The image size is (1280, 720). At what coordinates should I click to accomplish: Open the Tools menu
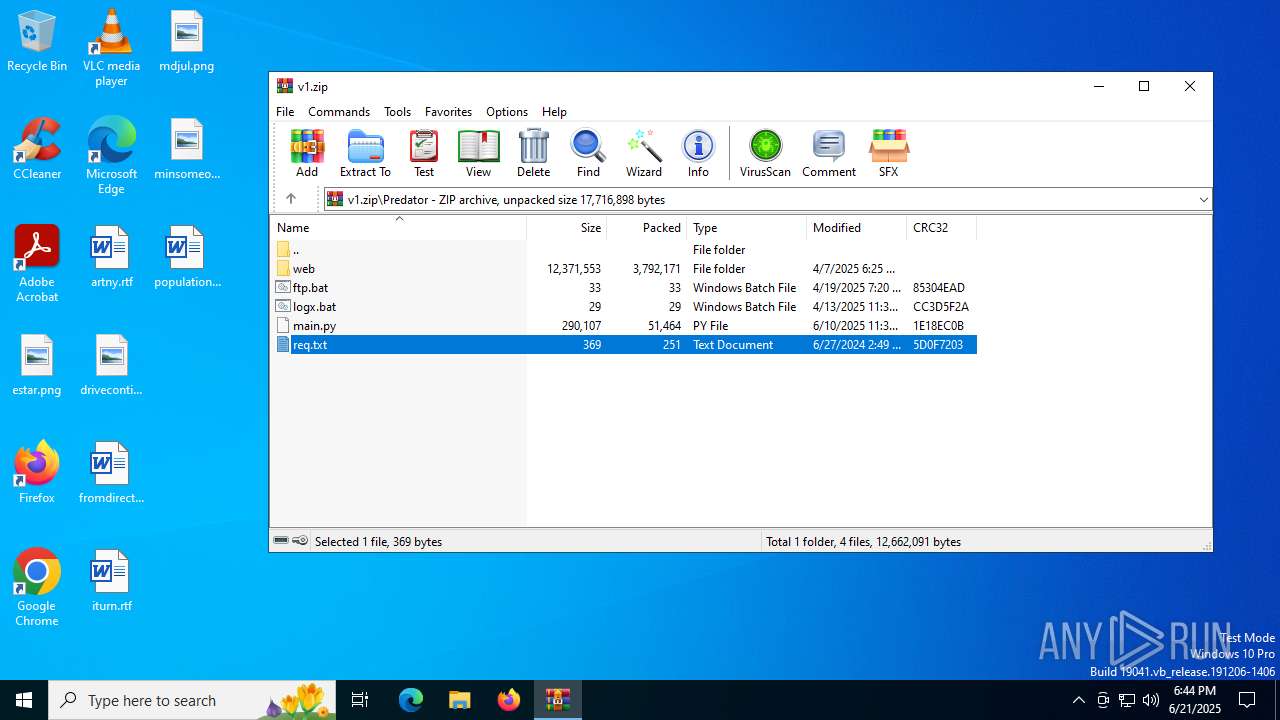(x=397, y=112)
